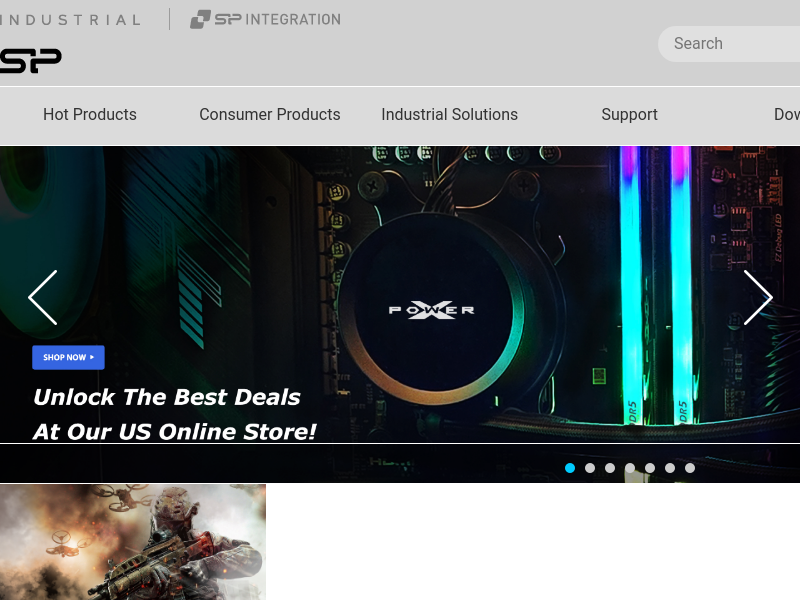
Task: Open the soldier game thumbnail image
Action: [x=133, y=542]
